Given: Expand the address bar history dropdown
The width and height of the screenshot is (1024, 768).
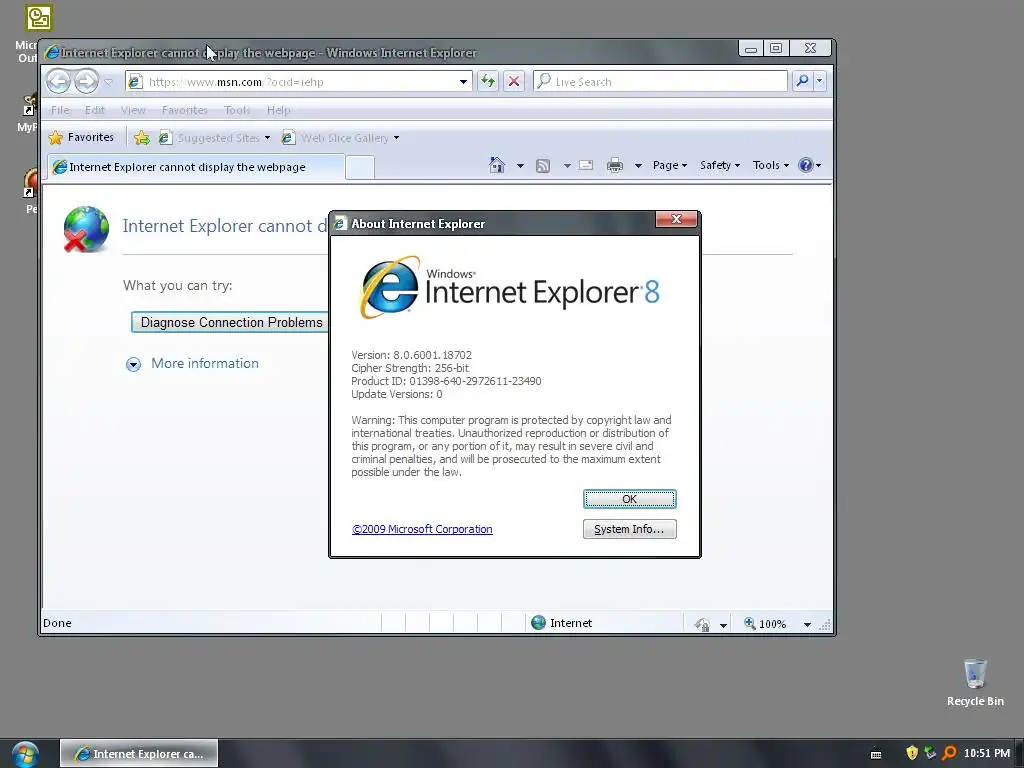Looking at the screenshot, I should (463, 82).
